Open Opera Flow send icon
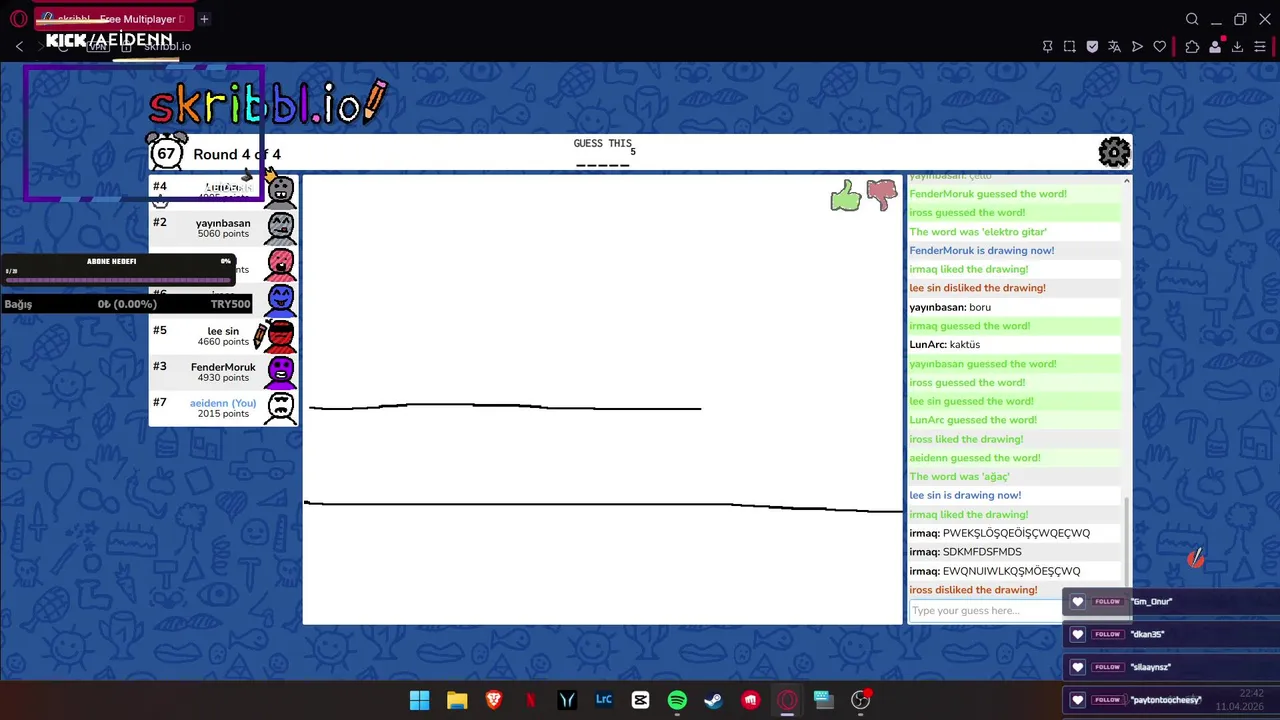 tap(1137, 46)
